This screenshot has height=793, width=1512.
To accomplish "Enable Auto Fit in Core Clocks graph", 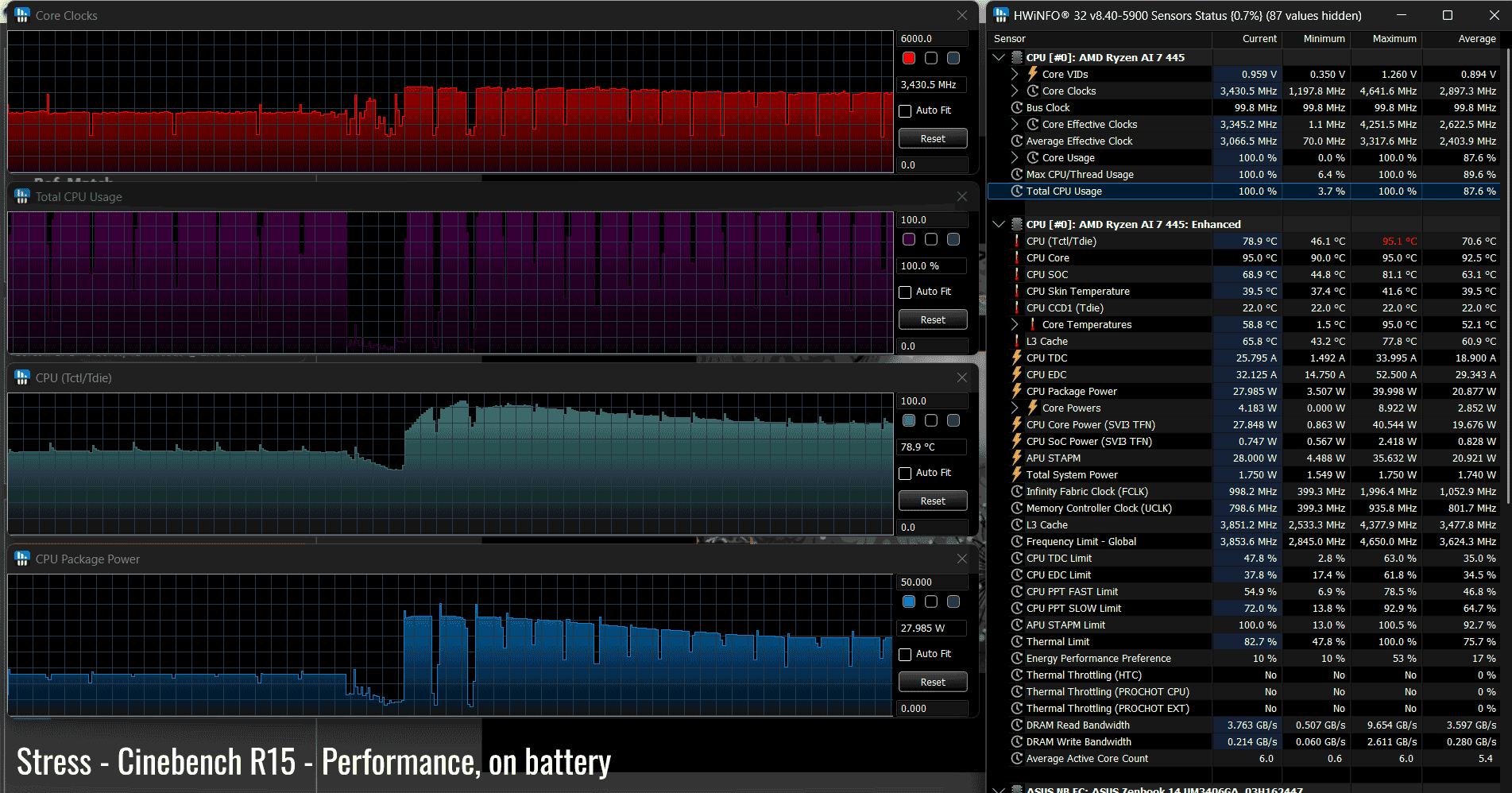I will [905, 110].
